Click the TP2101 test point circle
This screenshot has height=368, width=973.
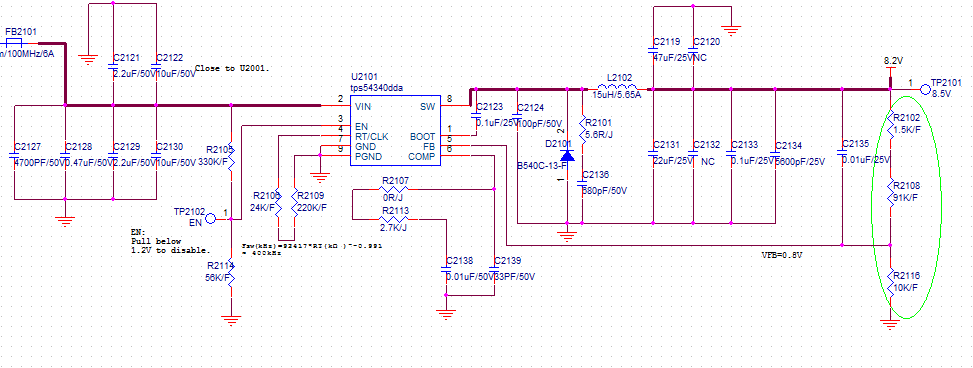(925, 90)
